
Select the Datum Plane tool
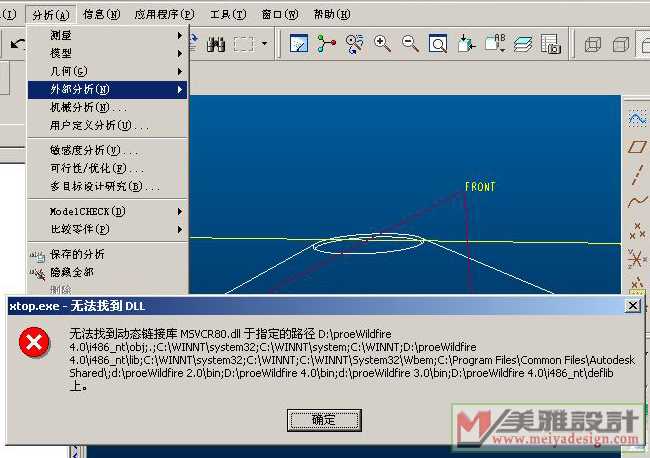point(637,147)
